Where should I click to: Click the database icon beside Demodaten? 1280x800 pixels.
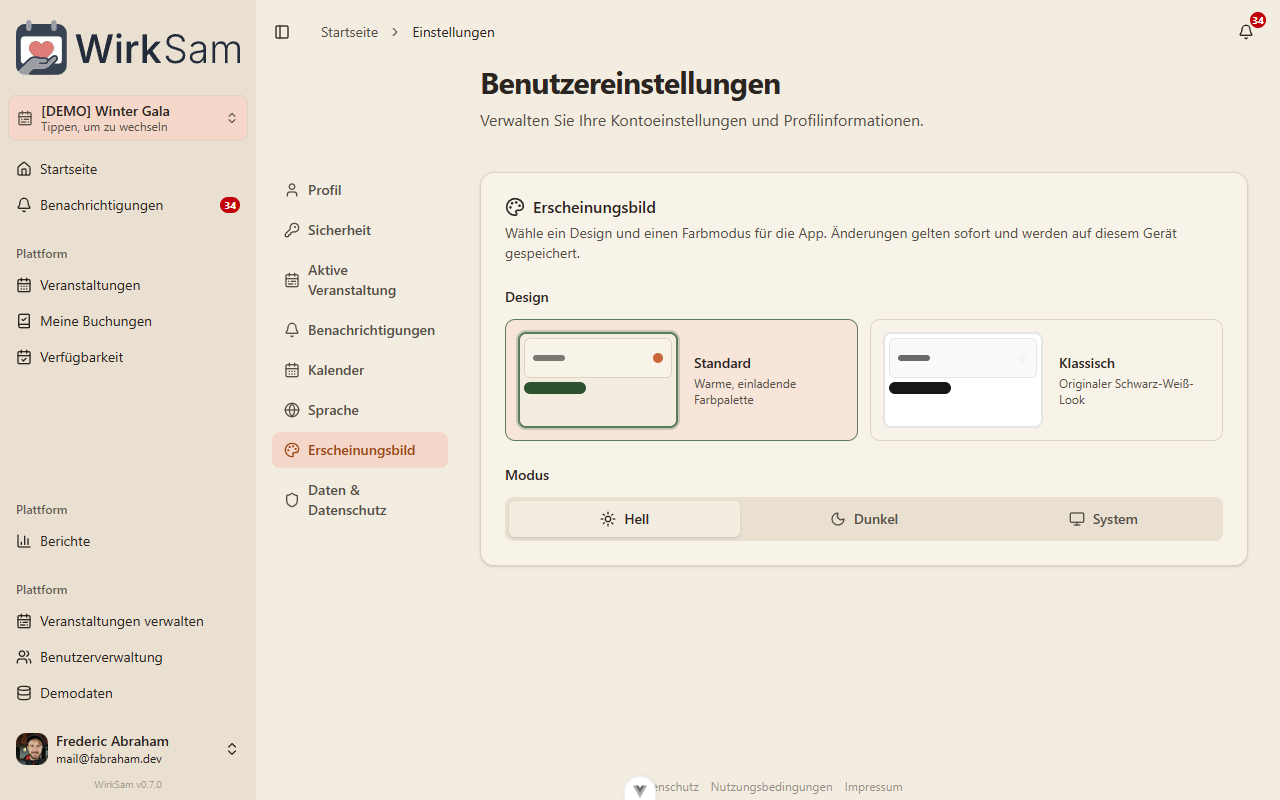[x=24, y=693]
